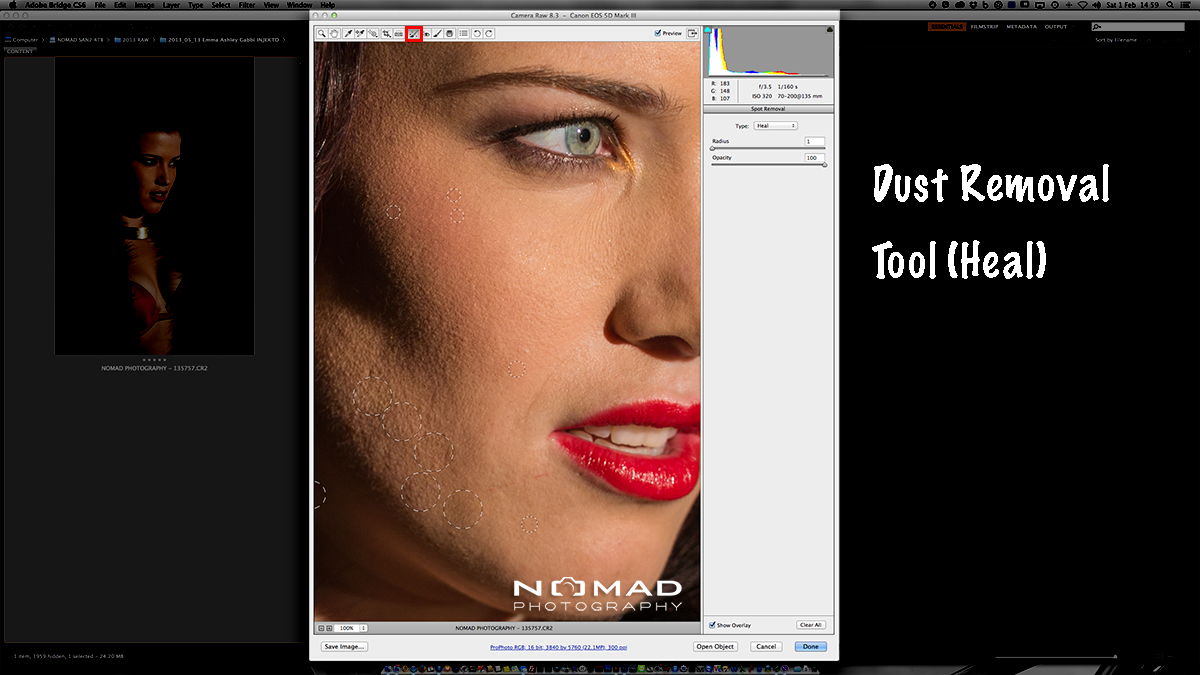Open the Sort by Filename dropdown
The height and width of the screenshot is (675, 1200).
(1117, 40)
